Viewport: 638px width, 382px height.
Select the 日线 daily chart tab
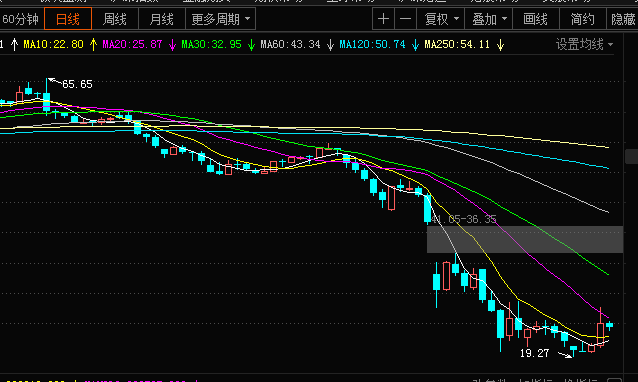point(68,19)
